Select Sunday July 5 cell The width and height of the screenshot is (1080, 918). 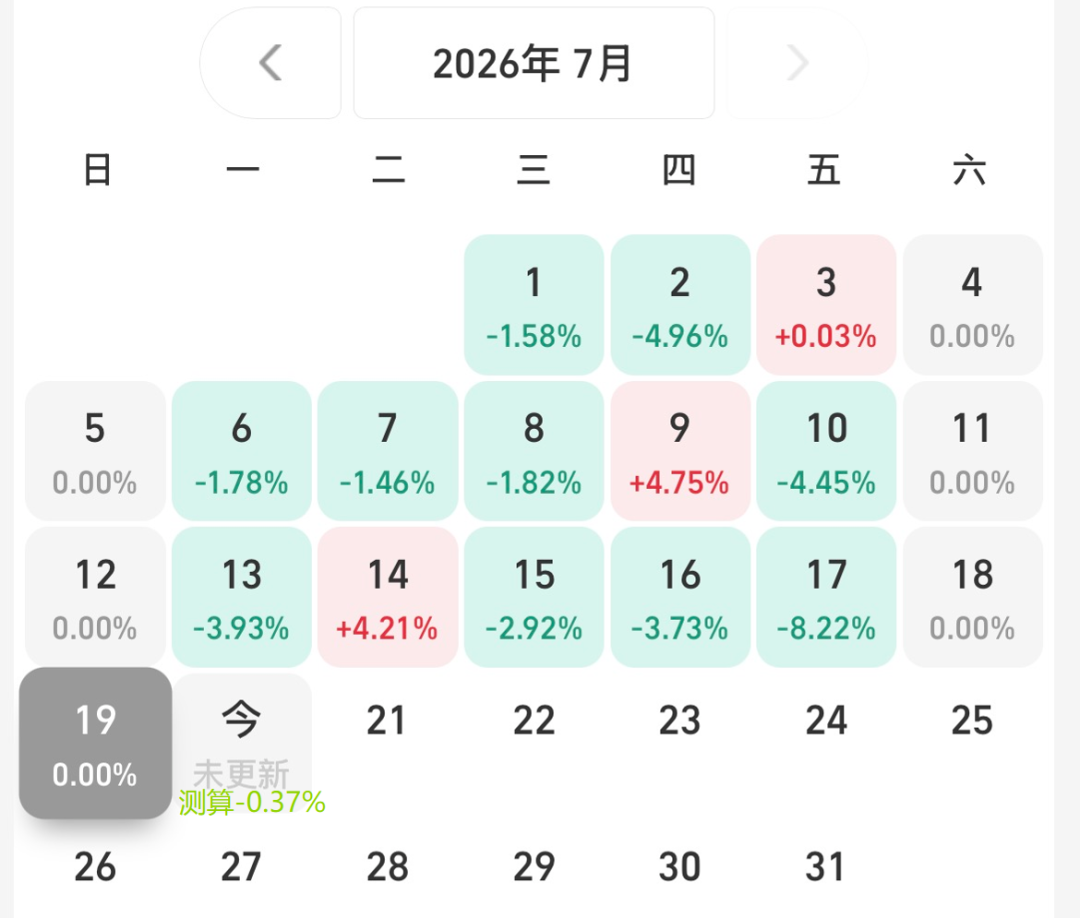click(x=95, y=451)
